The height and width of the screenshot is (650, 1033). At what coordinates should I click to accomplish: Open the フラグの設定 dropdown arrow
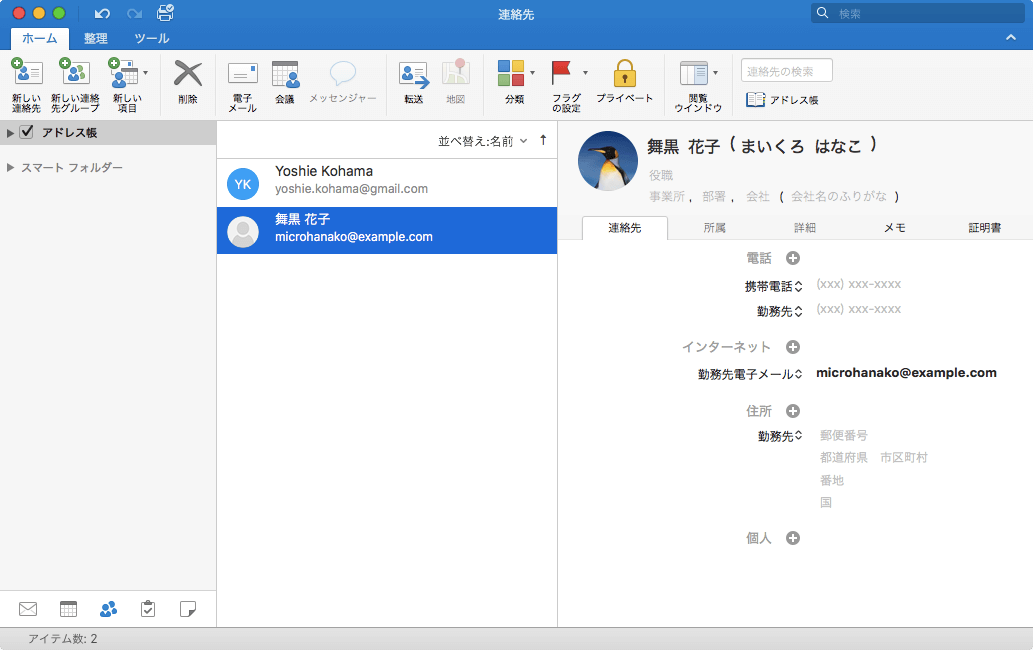(585, 72)
